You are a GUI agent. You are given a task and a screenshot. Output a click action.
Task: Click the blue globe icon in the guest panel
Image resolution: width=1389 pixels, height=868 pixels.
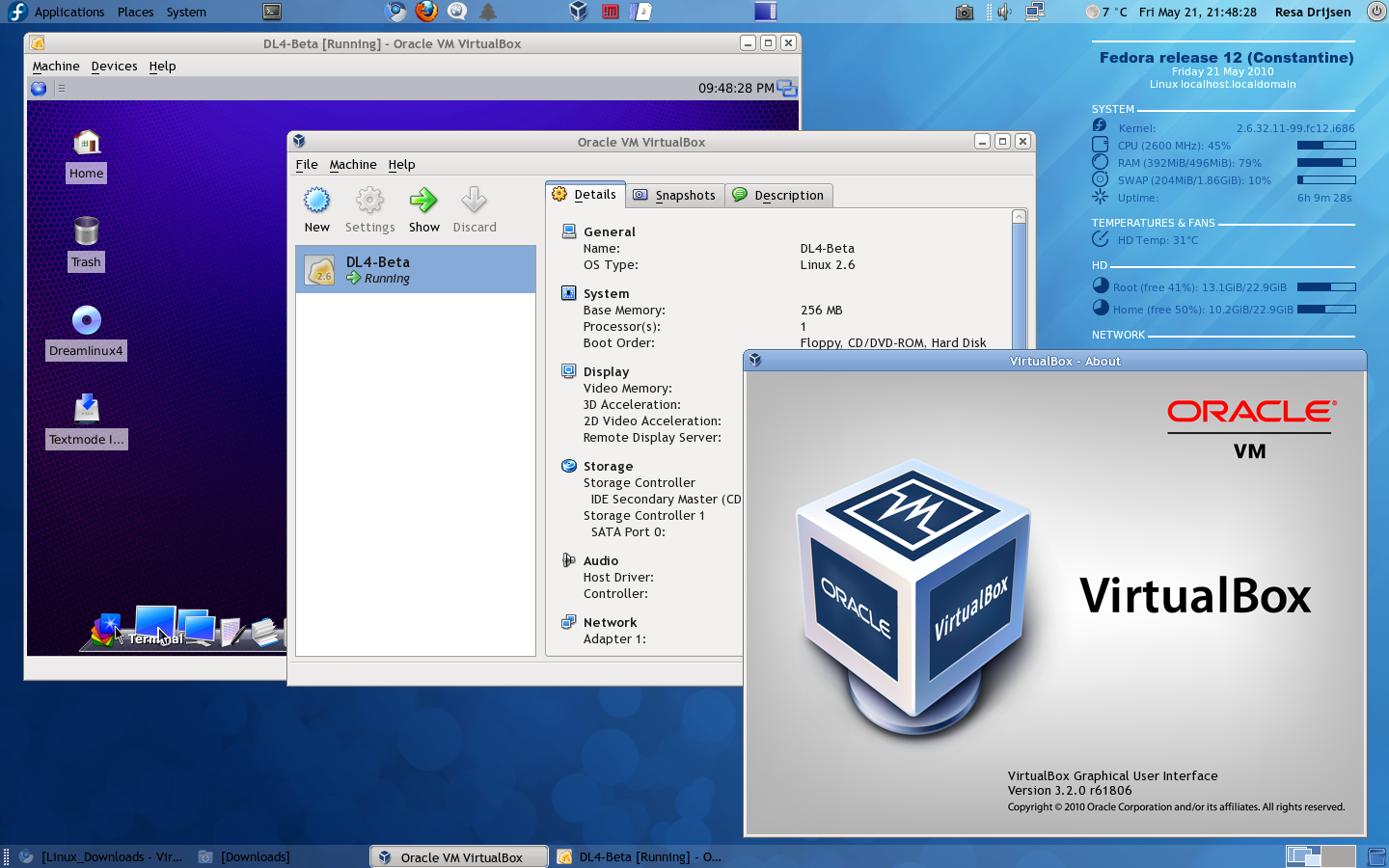pyautogui.click(x=39, y=89)
